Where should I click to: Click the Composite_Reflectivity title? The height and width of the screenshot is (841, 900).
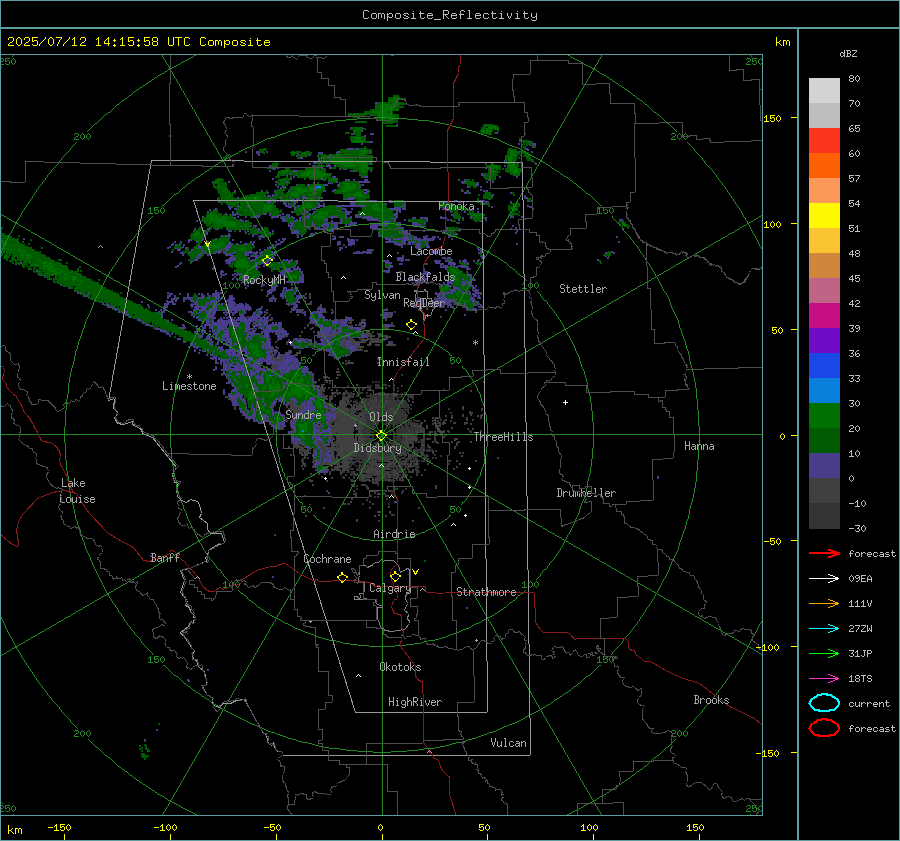pyautogui.click(x=450, y=15)
